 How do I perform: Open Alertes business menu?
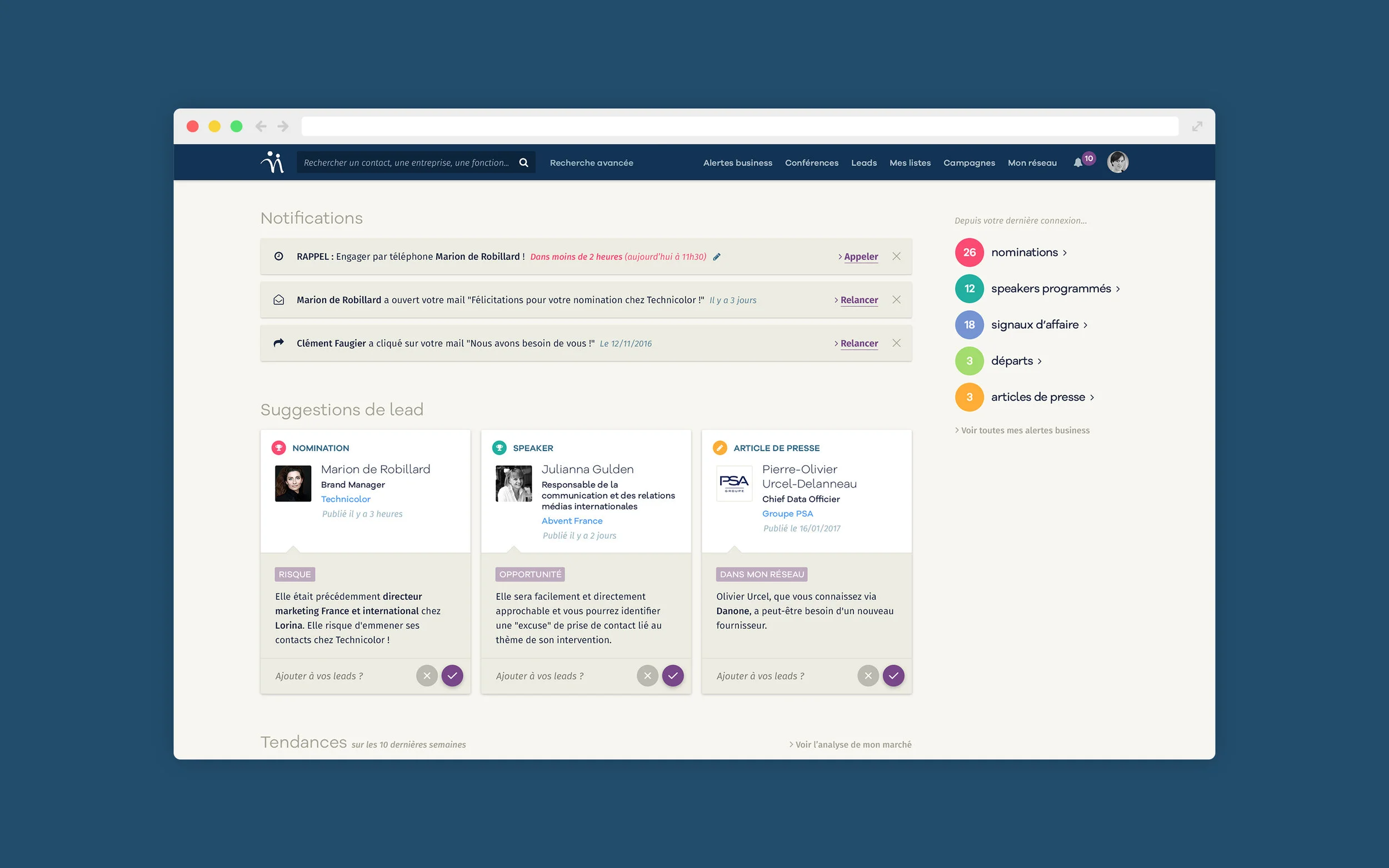click(737, 163)
